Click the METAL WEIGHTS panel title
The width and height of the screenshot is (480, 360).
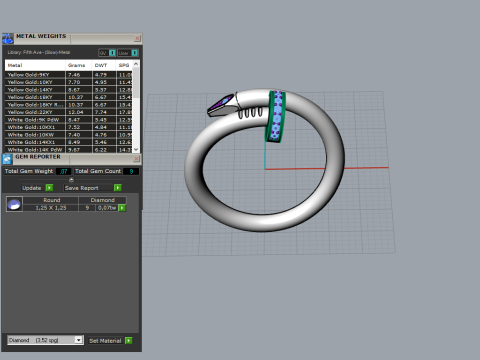coord(41,36)
